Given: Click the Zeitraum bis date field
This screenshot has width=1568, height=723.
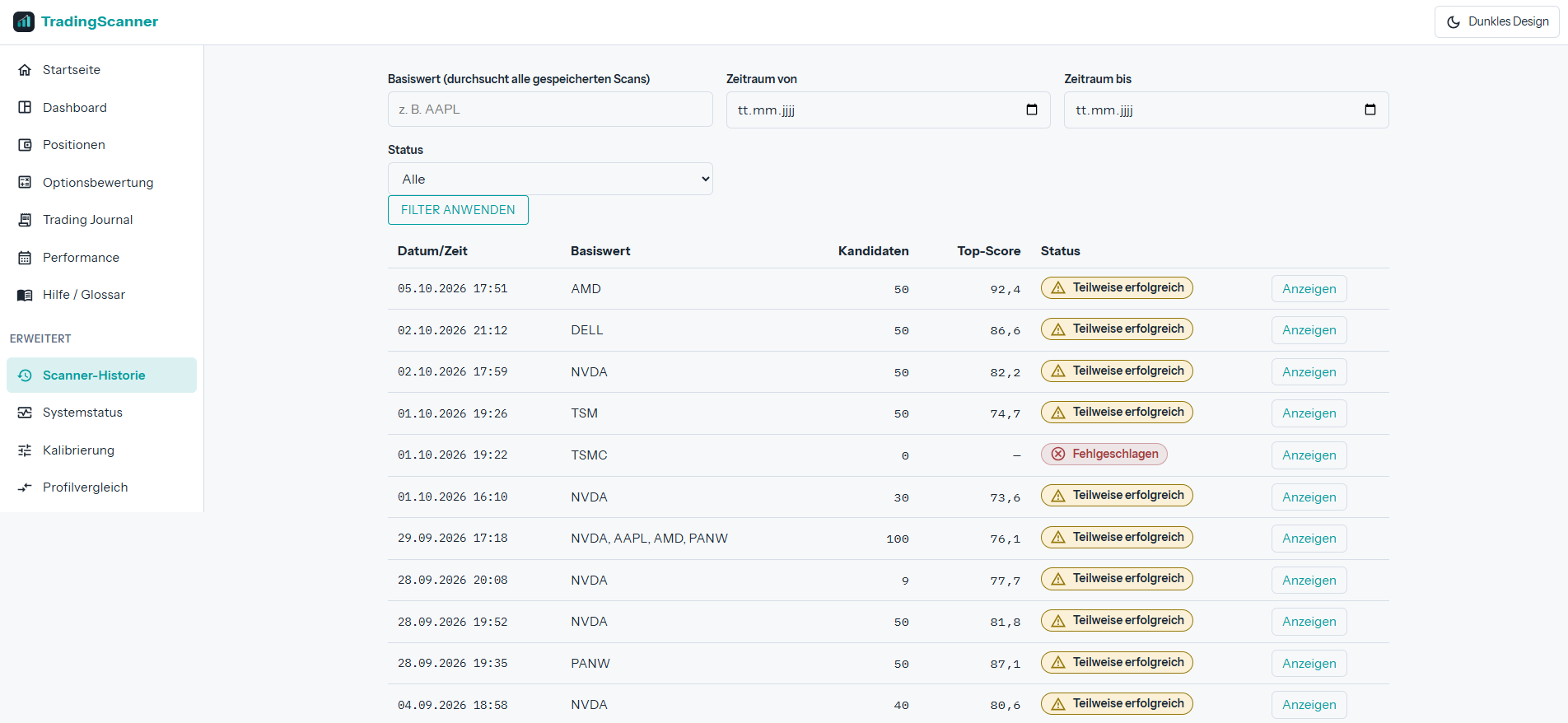Looking at the screenshot, I should tap(1226, 110).
